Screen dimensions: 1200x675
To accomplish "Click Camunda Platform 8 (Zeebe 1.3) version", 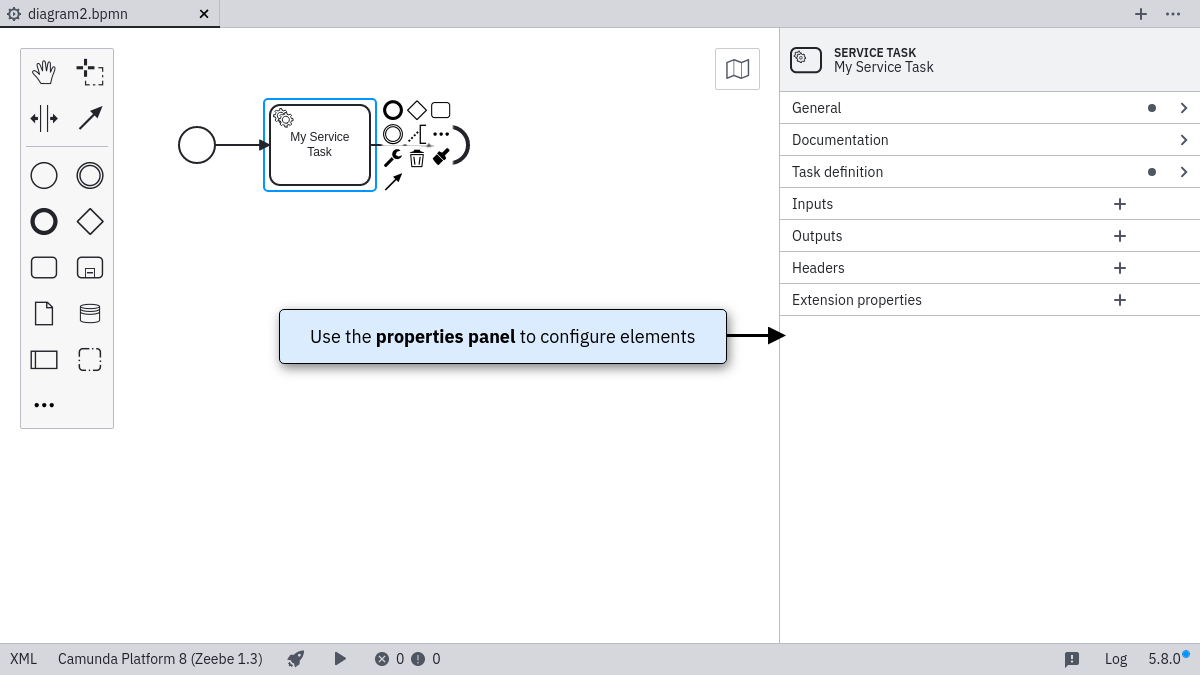I will click(x=160, y=659).
